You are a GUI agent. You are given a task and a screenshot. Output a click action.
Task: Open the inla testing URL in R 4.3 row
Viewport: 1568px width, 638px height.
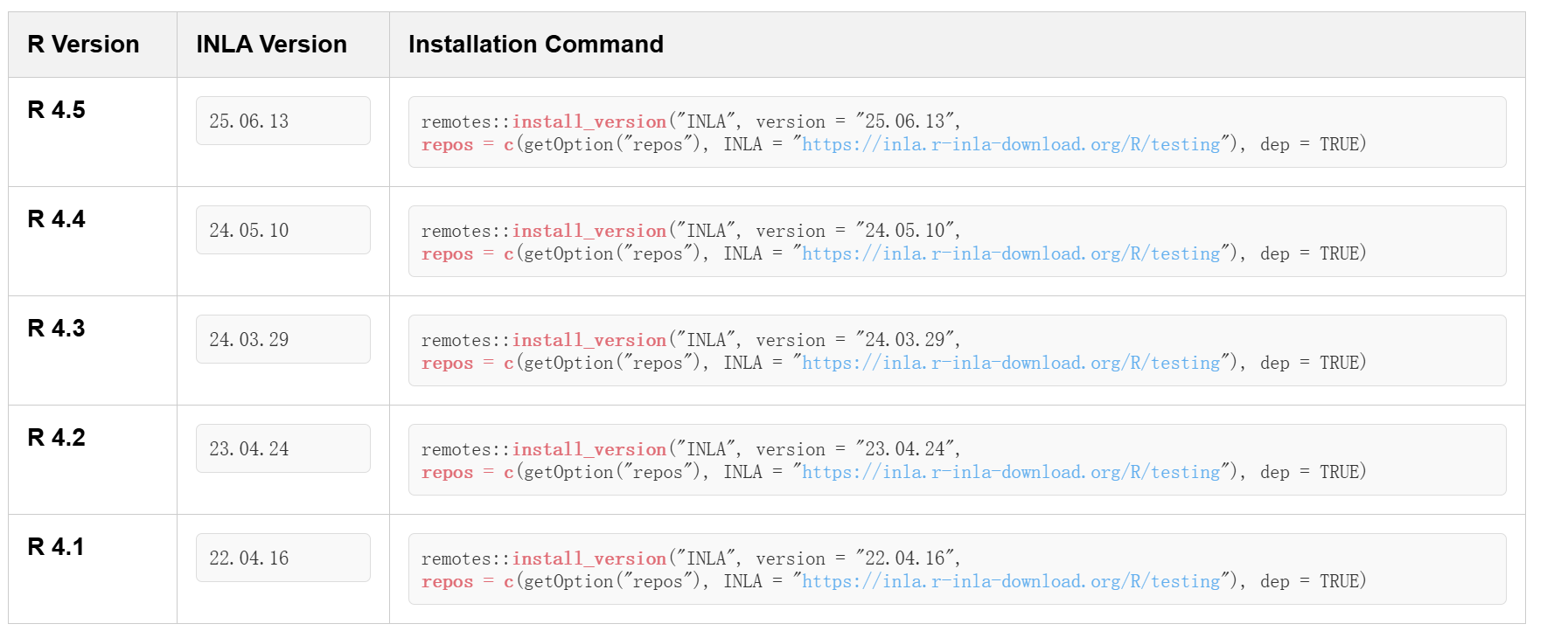point(1011,364)
